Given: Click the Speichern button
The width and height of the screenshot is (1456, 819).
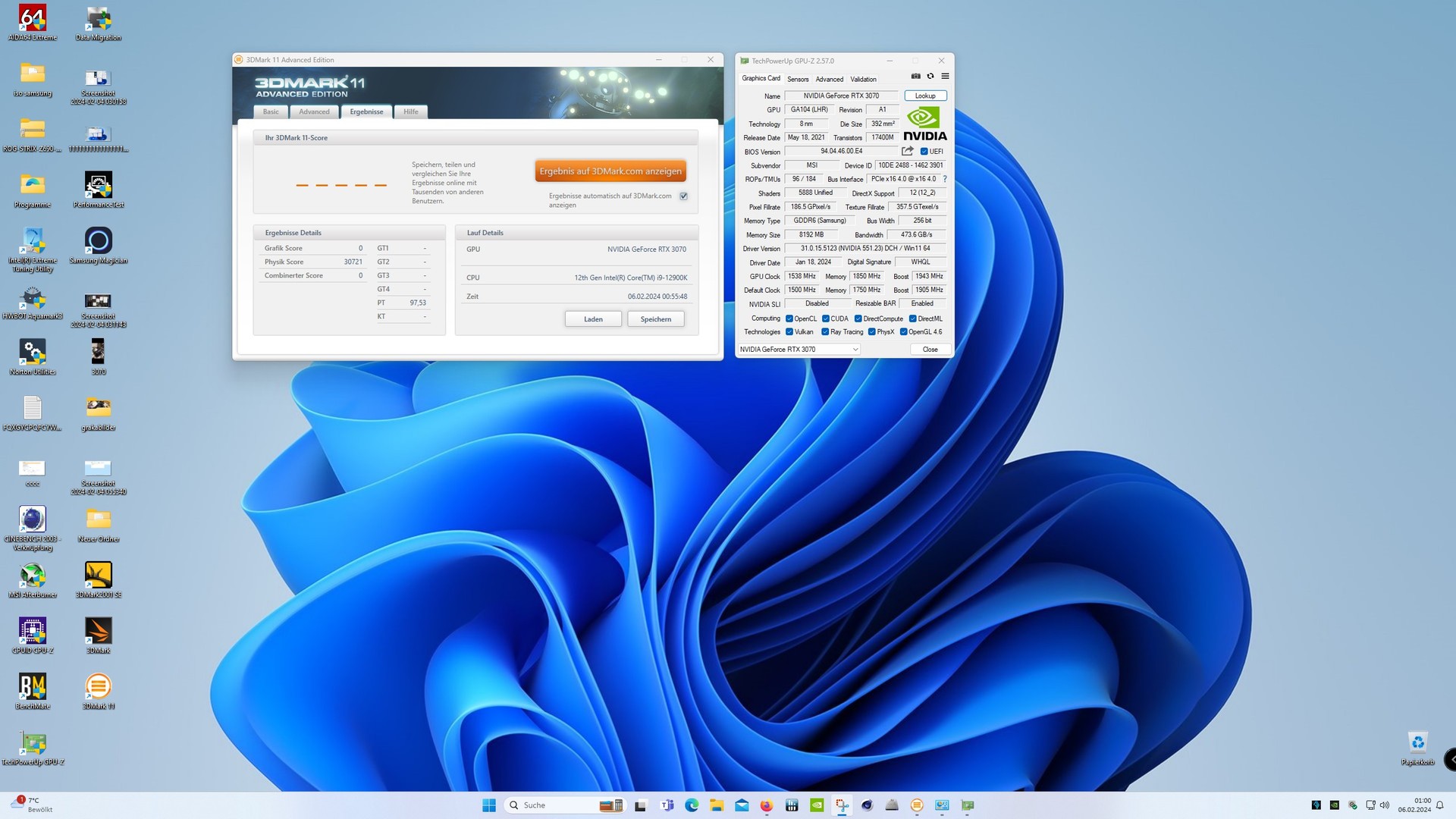Looking at the screenshot, I should tap(656, 319).
